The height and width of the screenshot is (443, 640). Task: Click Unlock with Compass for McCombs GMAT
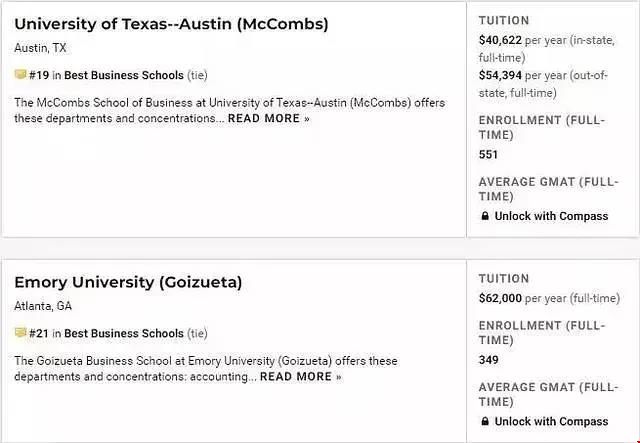[551, 216]
